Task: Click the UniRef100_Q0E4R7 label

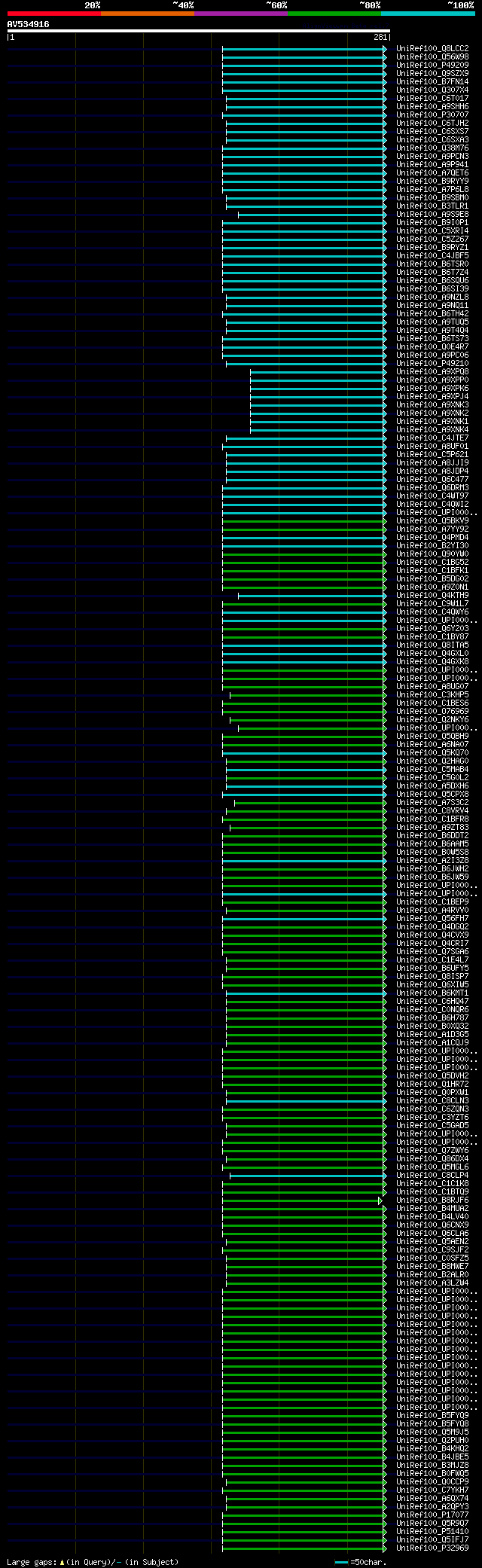Action: click(x=432, y=346)
